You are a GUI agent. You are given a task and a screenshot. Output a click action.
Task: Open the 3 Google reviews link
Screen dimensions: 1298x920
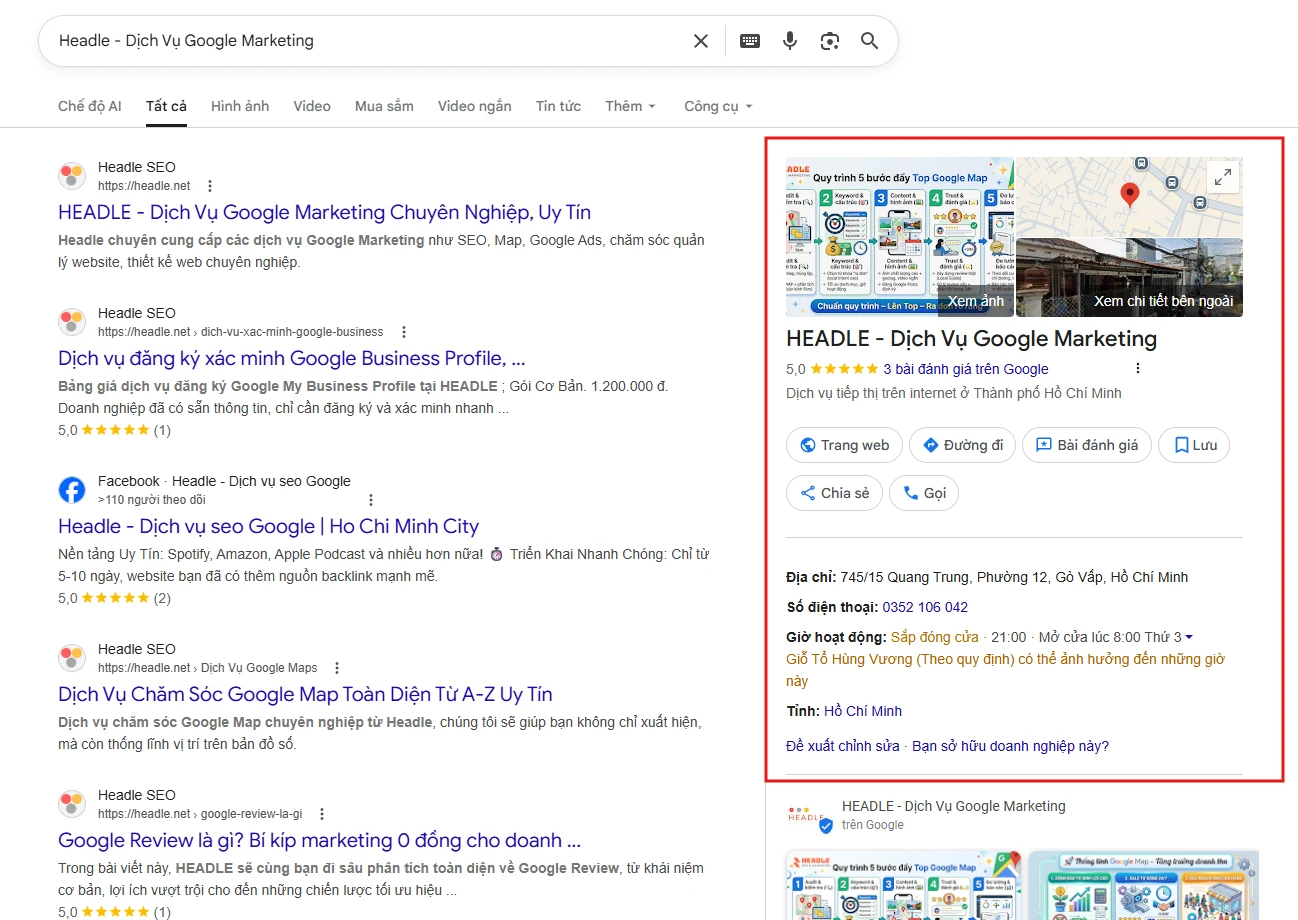965,369
